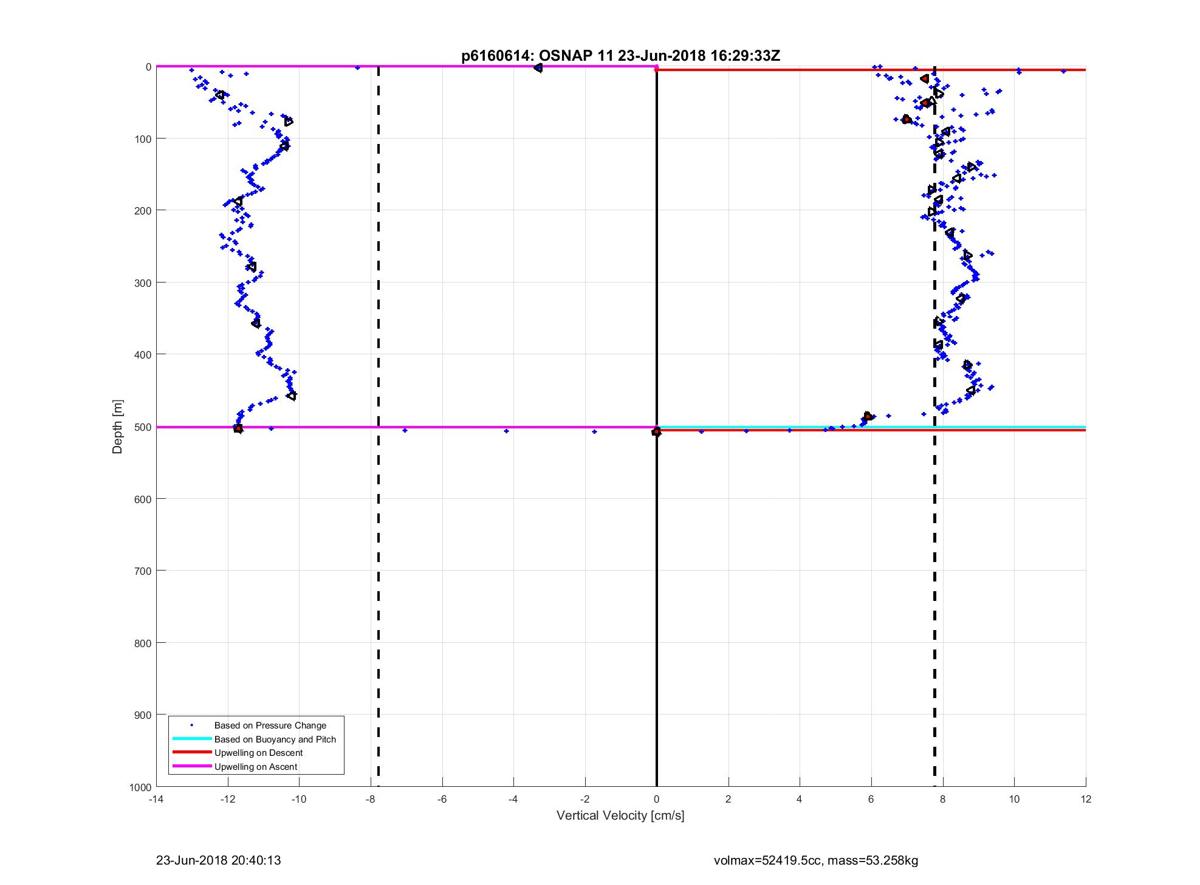
Task: Click the '-4' x-axis tick label
Action: click(x=513, y=799)
